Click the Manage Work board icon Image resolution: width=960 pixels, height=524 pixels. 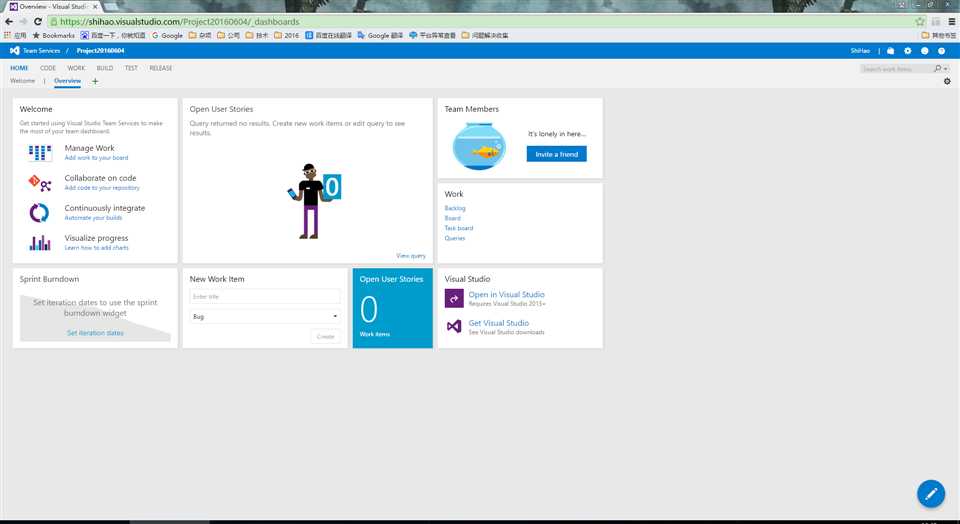pyautogui.click(x=40, y=152)
